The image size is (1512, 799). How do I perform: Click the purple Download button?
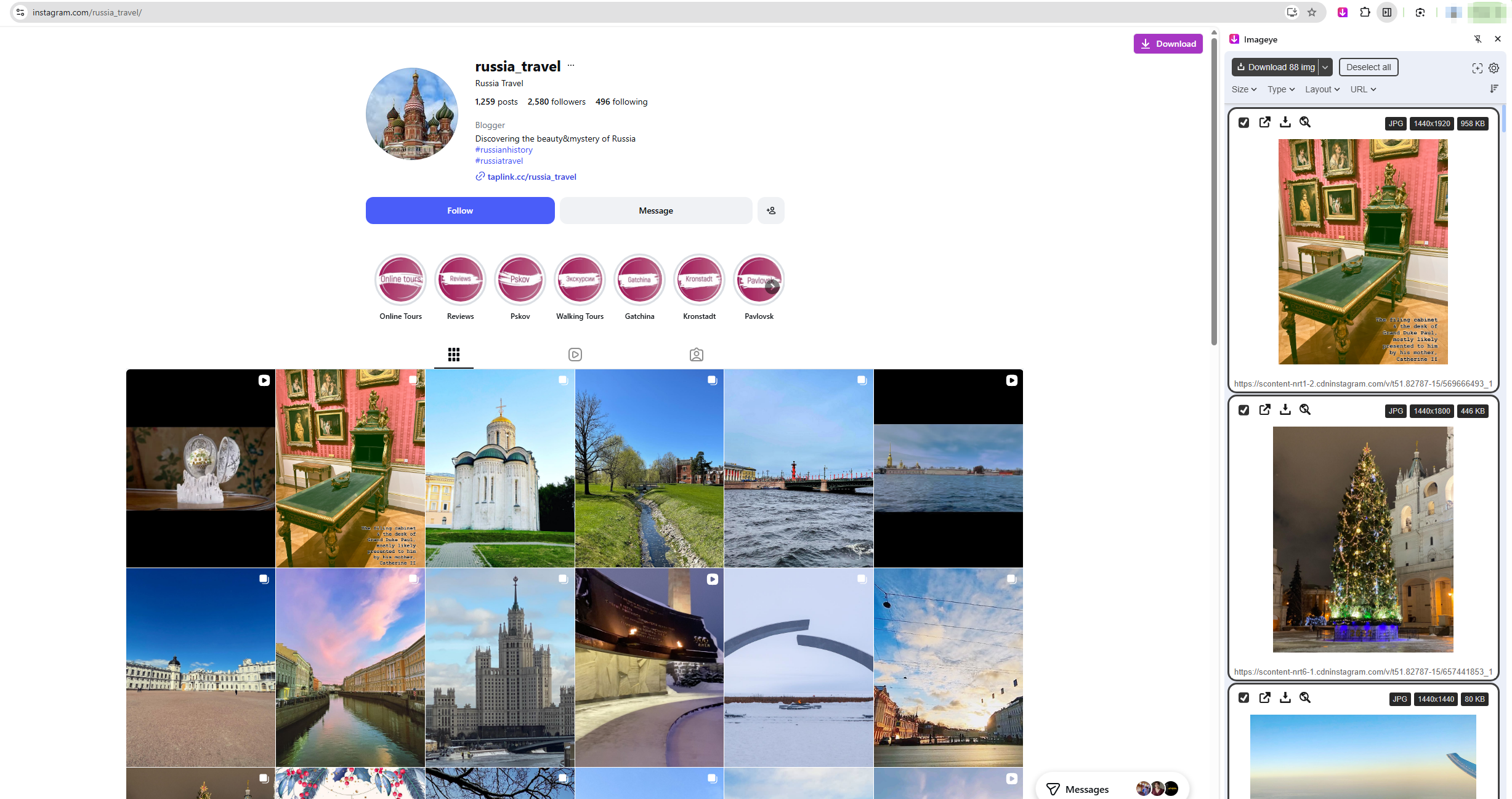[x=1168, y=44]
